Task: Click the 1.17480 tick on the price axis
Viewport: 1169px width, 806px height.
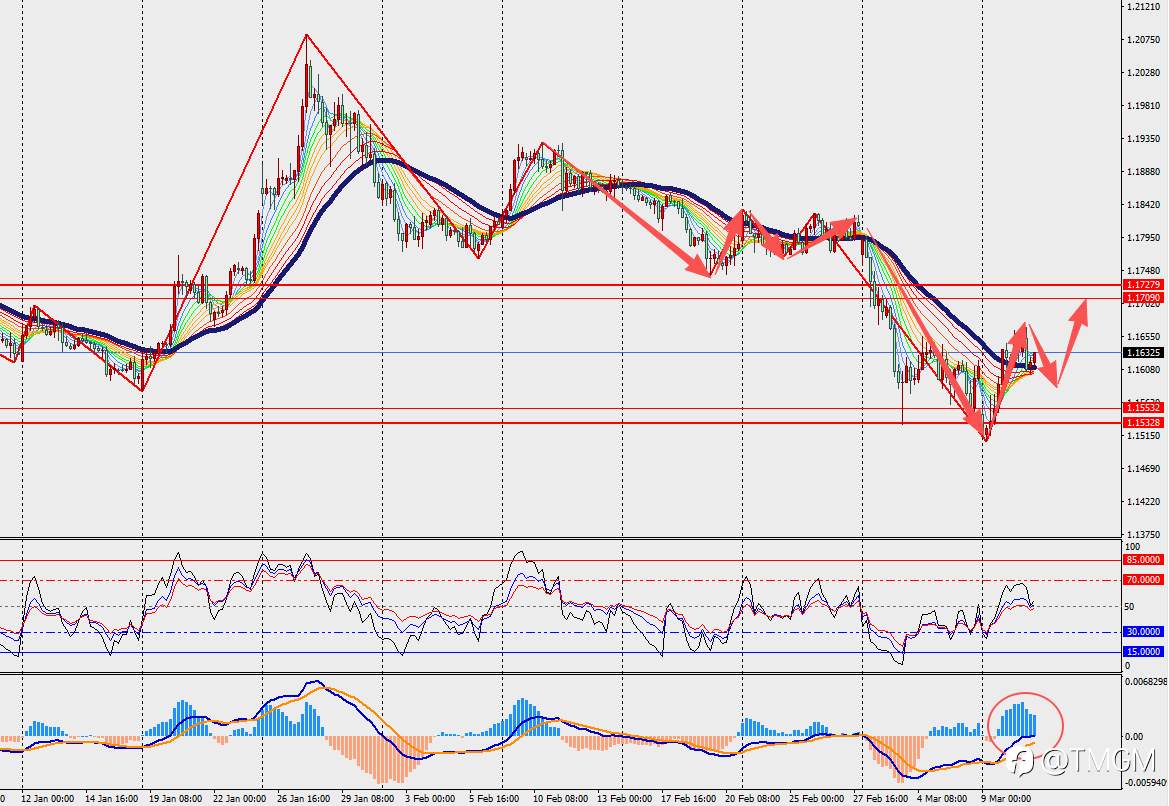Action: (x=1143, y=271)
